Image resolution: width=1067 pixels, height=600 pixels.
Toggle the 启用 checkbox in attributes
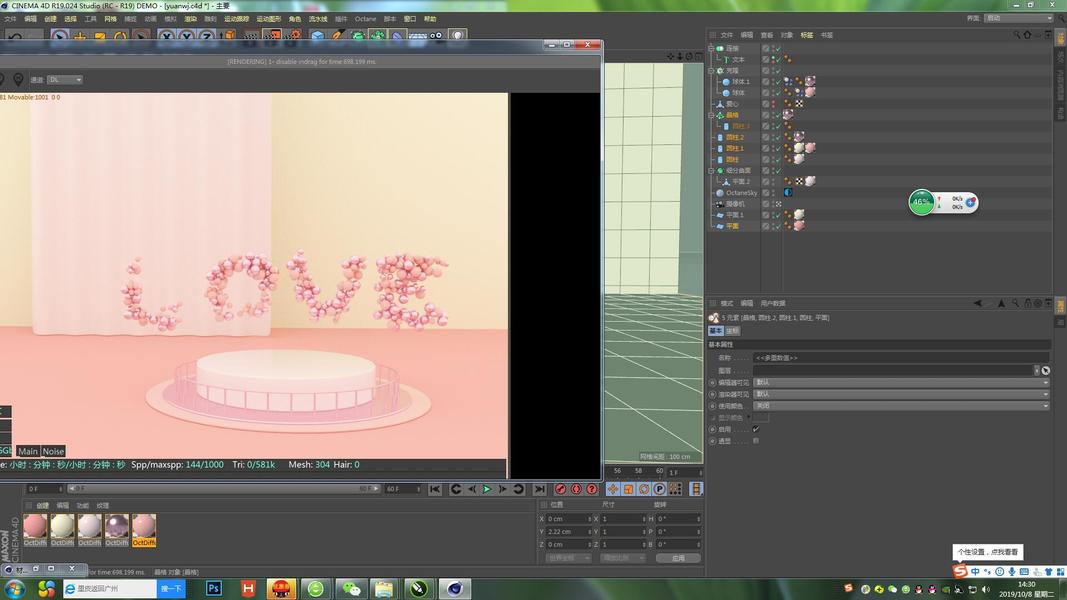pos(756,429)
